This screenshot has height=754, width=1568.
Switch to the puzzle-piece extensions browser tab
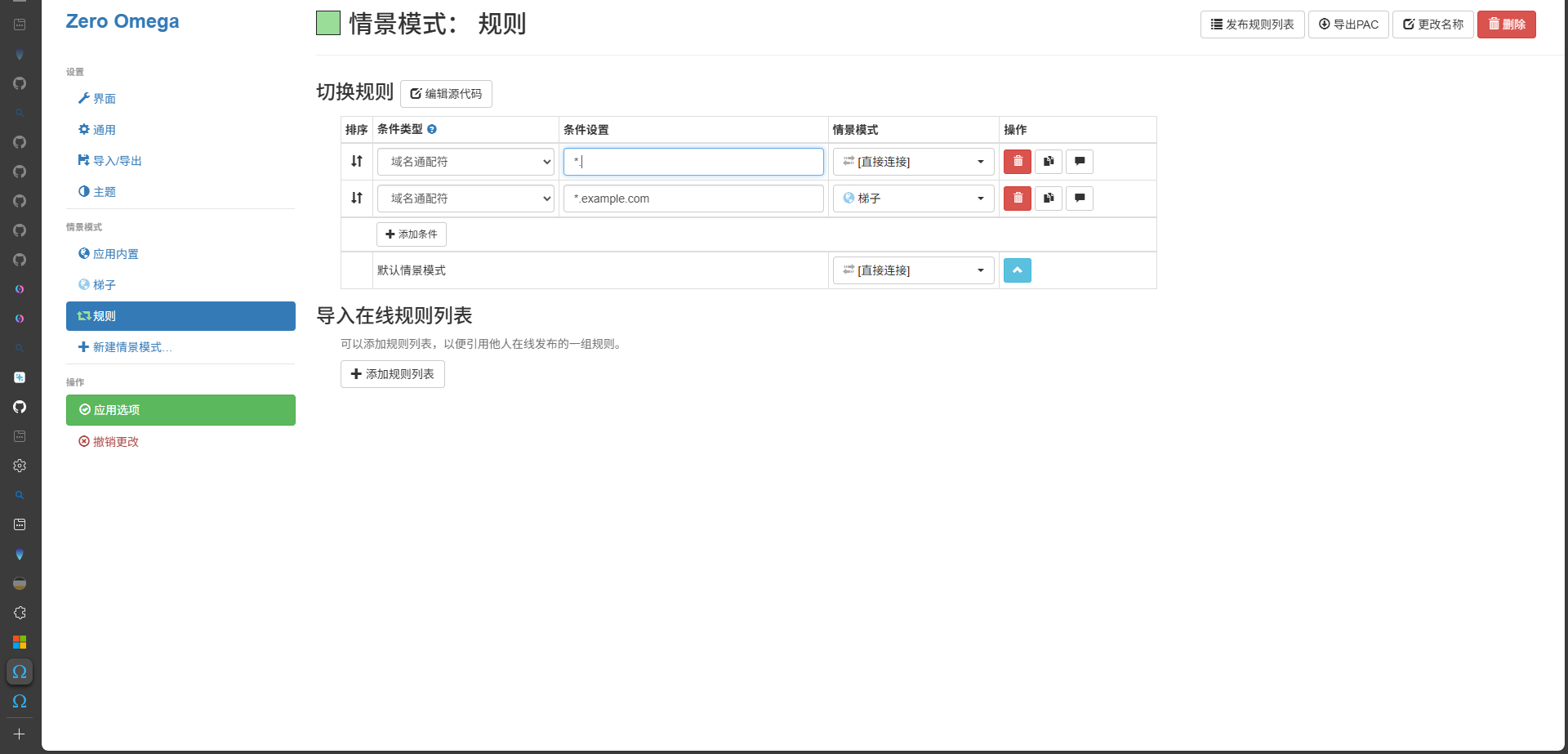[20, 613]
